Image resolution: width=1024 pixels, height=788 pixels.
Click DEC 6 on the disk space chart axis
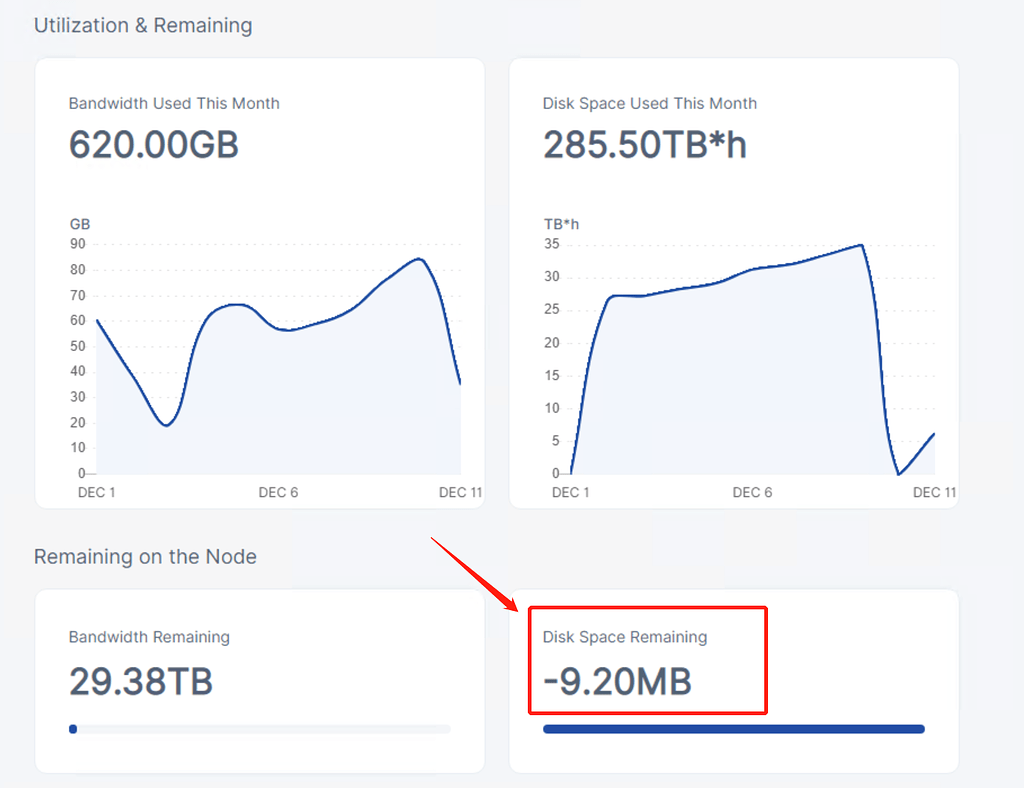pos(752,492)
